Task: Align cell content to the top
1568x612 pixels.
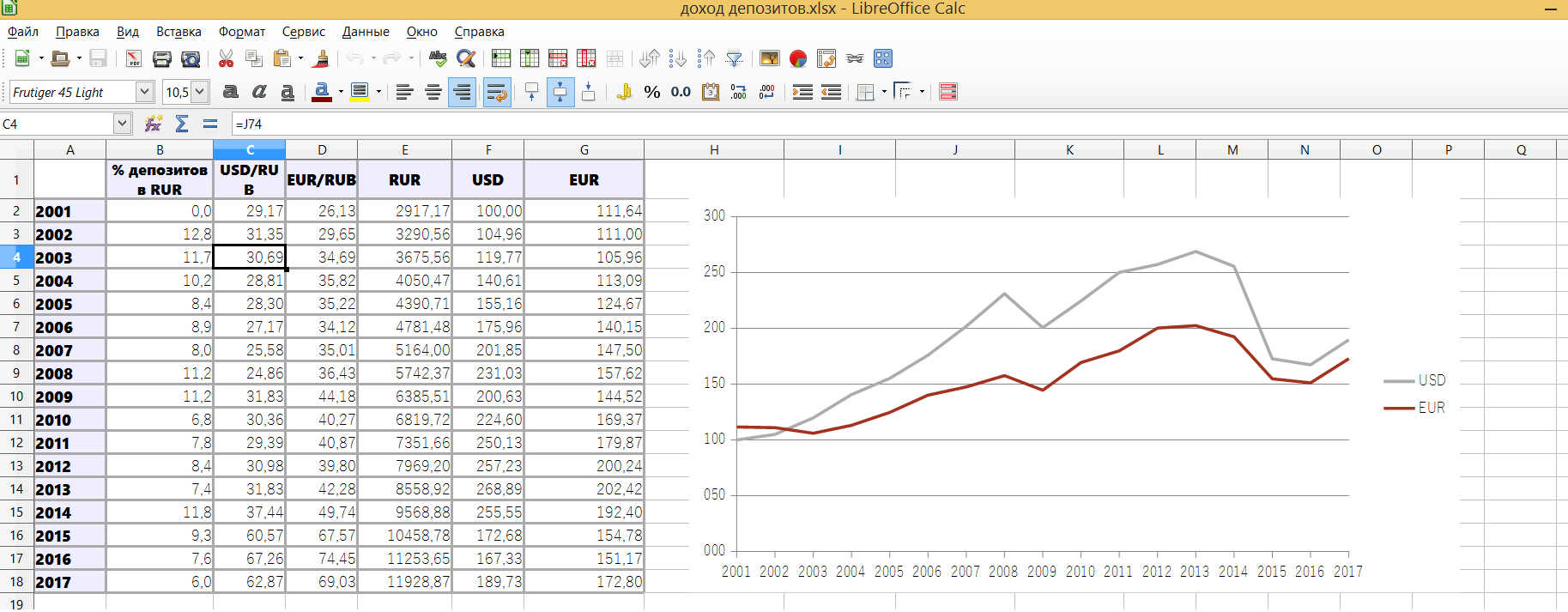Action: (532, 92)
